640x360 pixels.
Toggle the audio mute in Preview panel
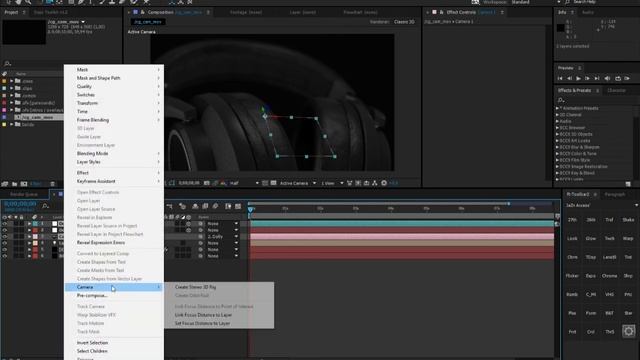607,78
